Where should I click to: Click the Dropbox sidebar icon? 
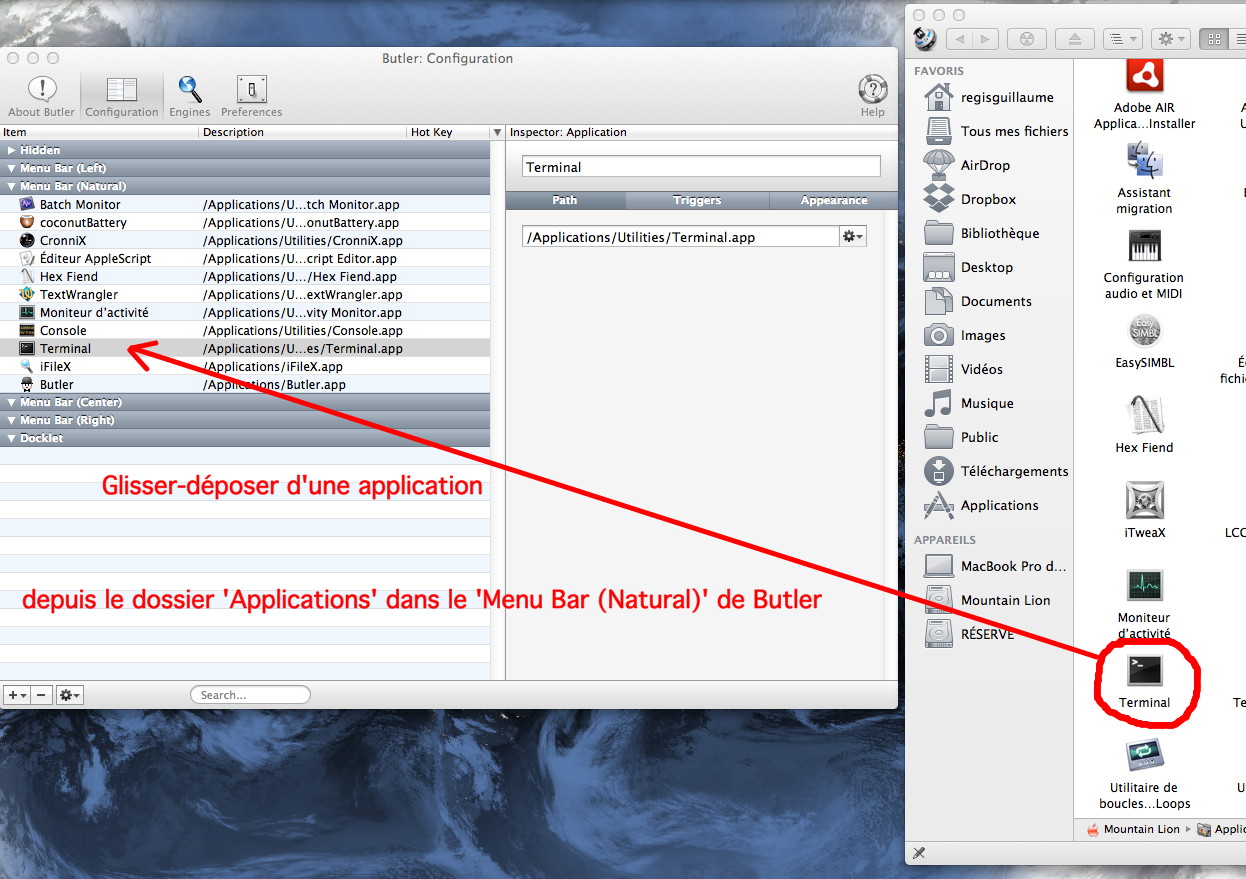coord(939,199)
